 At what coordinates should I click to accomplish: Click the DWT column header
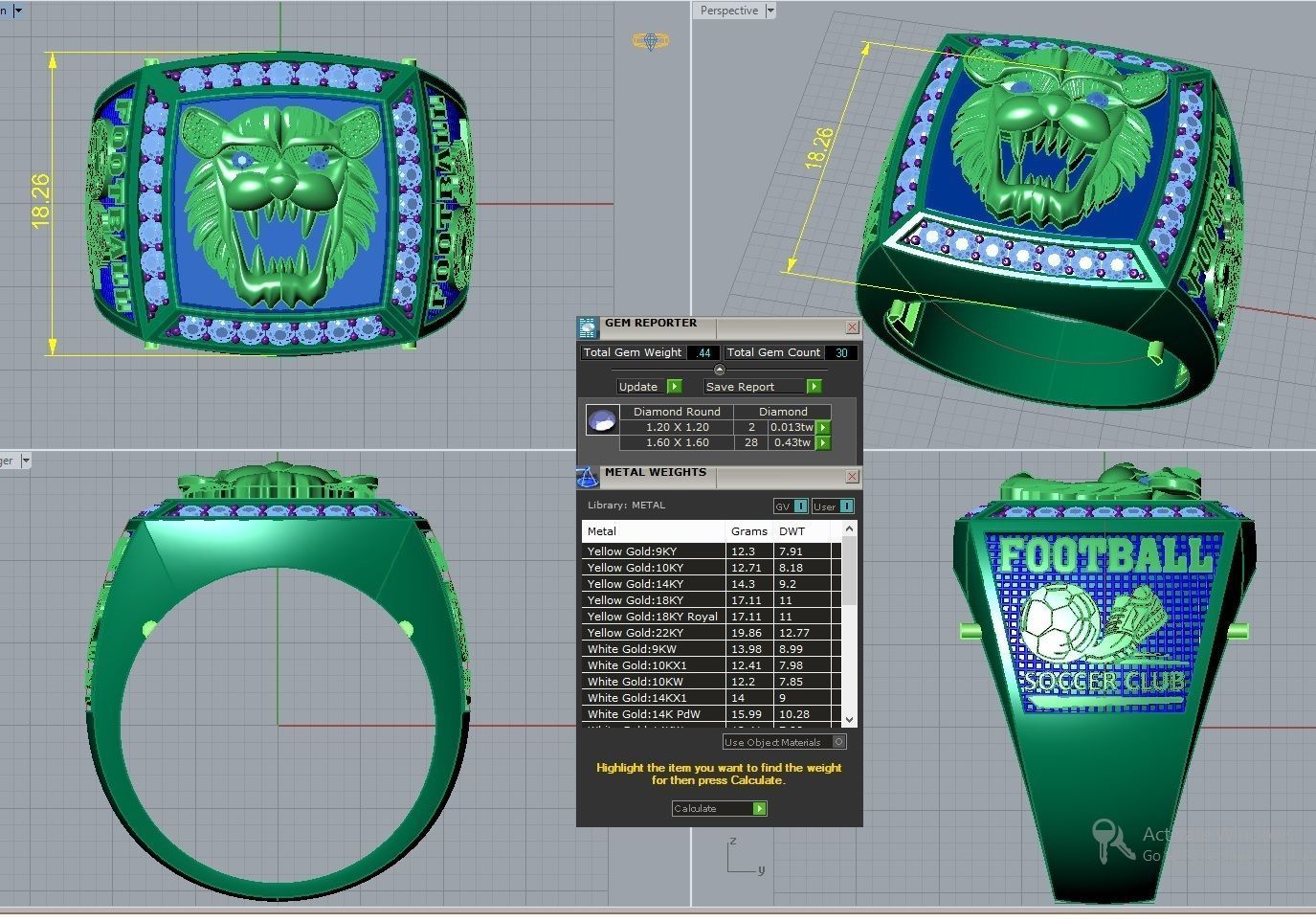(x=802, y=530)
